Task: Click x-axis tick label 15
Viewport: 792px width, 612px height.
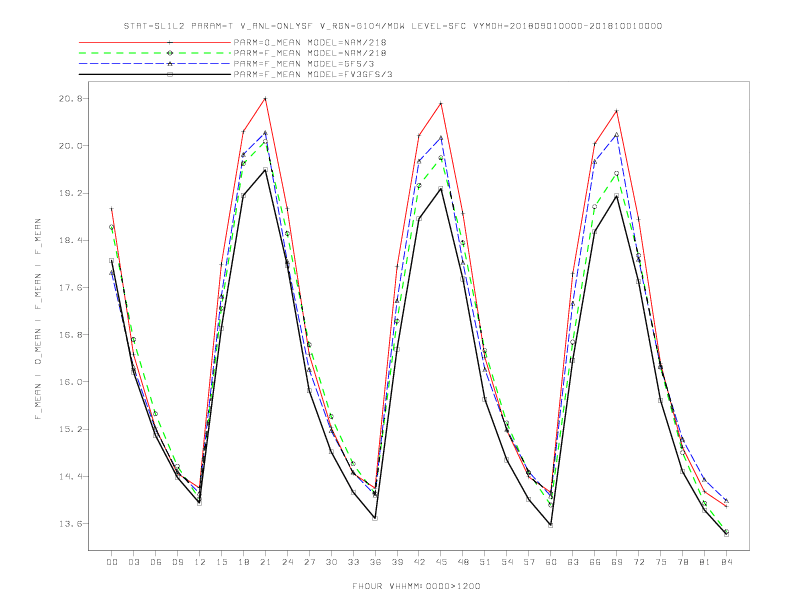Action: 221,562
